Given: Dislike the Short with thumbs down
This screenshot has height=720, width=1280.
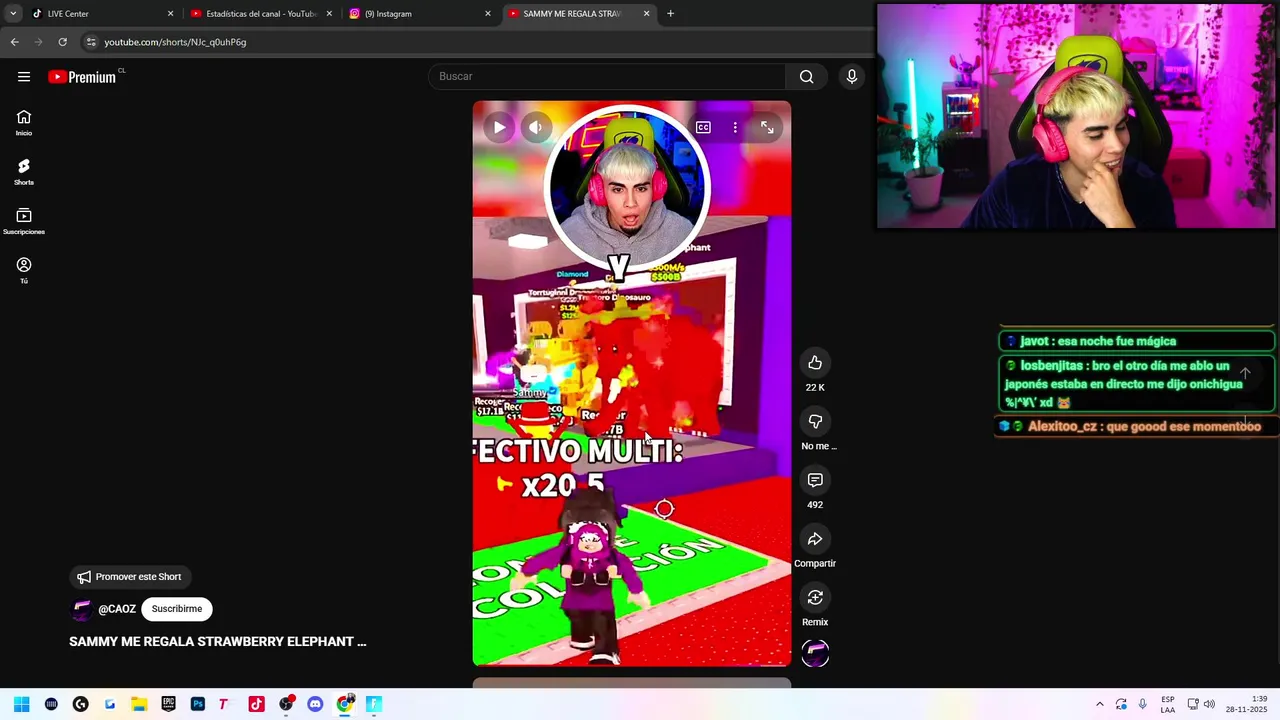Looking at the screenshot, I should (x=815, y=422).
